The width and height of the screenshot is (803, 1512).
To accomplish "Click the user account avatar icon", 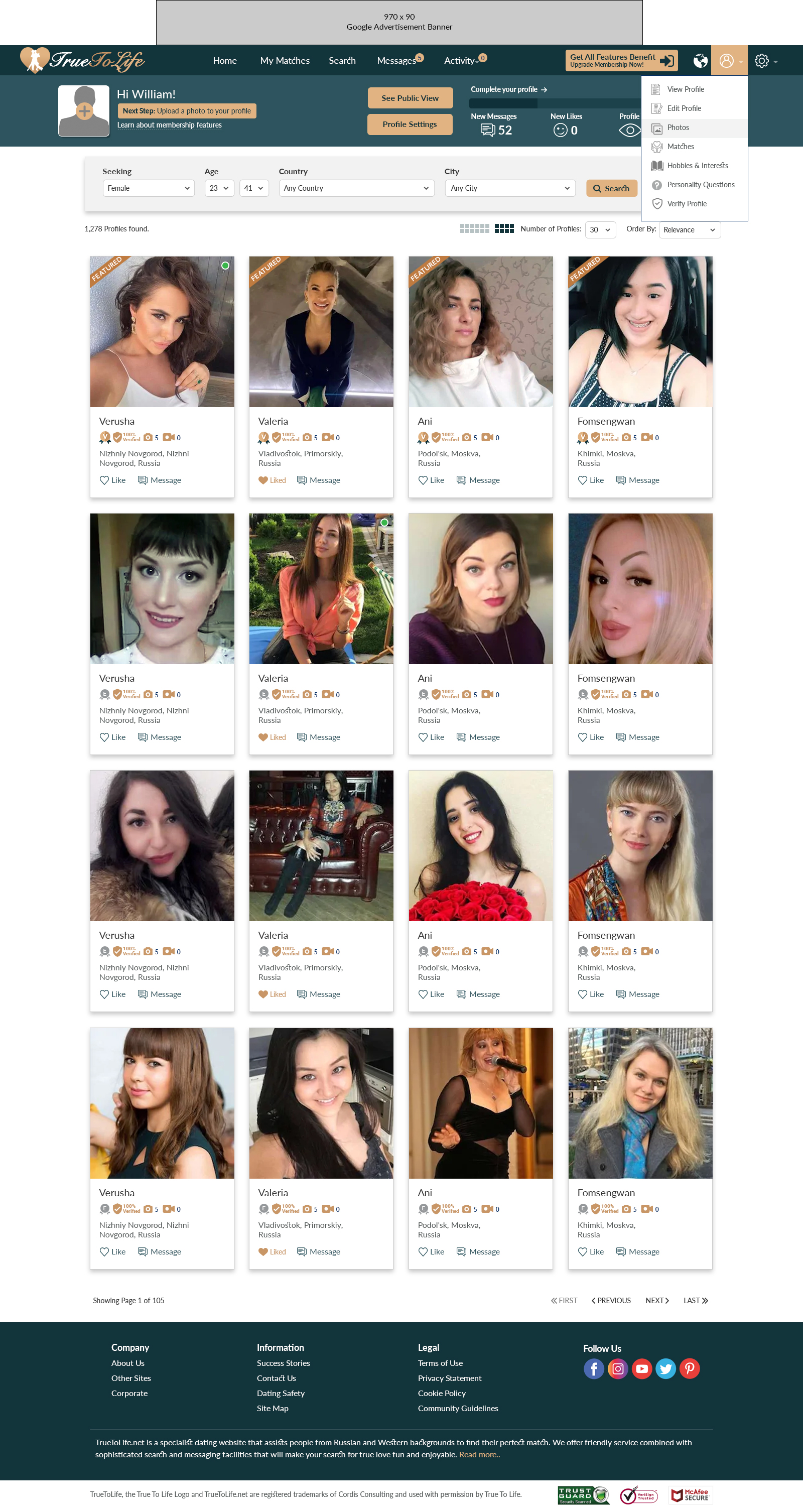I will tap(726, 60).
